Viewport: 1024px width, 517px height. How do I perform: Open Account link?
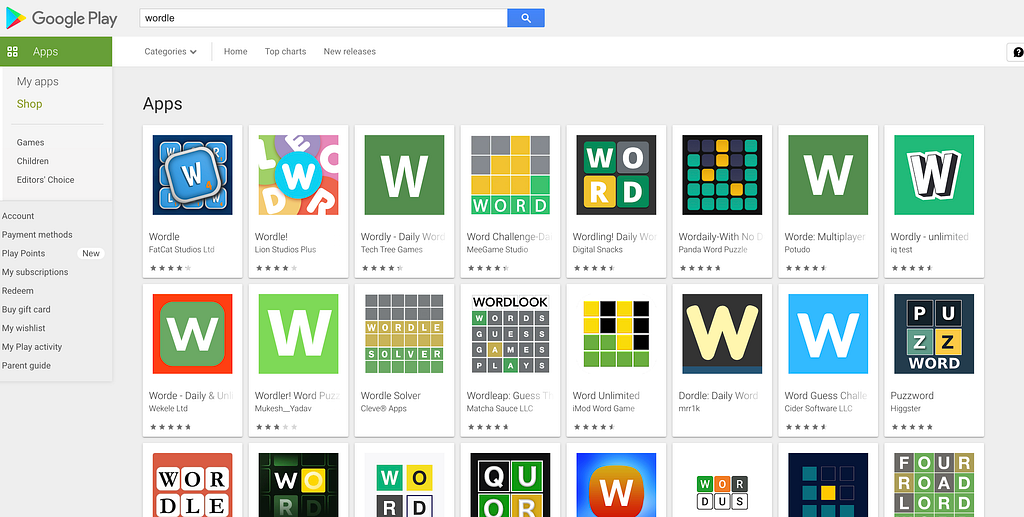pyautogui.click(x=18, y=216)
